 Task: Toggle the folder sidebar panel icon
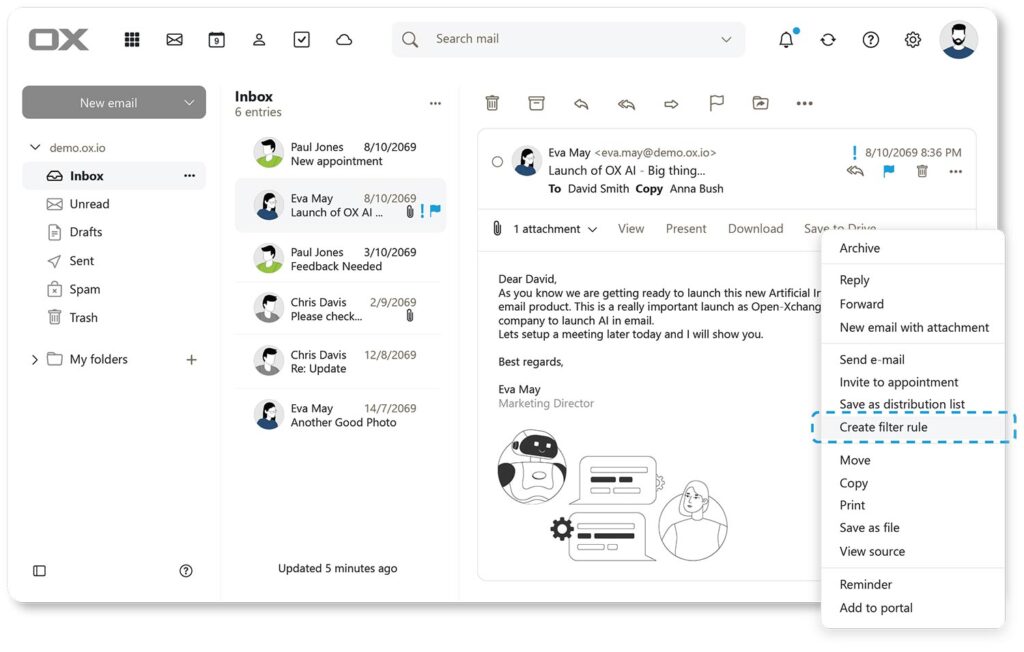[x=39, y=570]
